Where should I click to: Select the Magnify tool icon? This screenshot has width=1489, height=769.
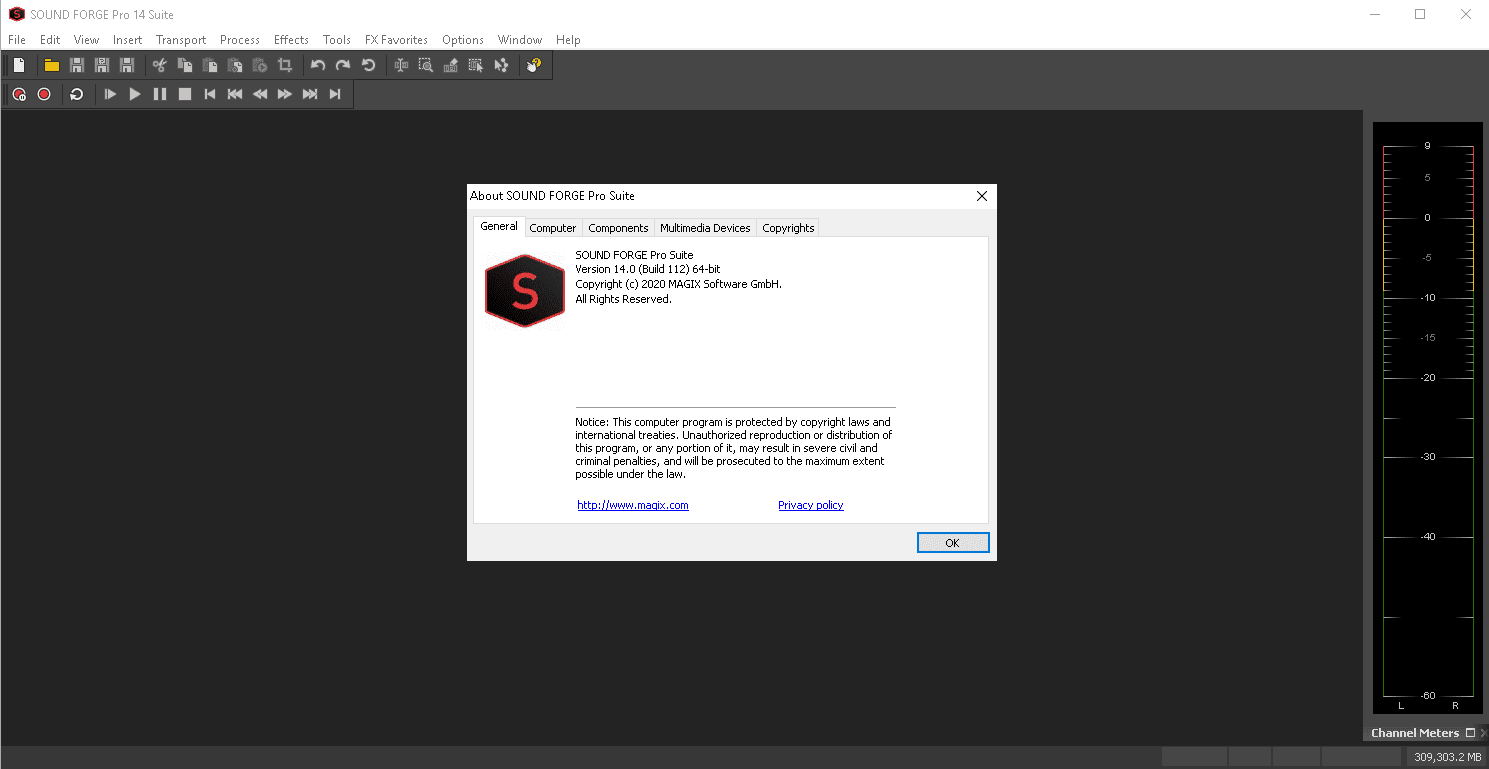pyautogui.click(x=426, y=66)
